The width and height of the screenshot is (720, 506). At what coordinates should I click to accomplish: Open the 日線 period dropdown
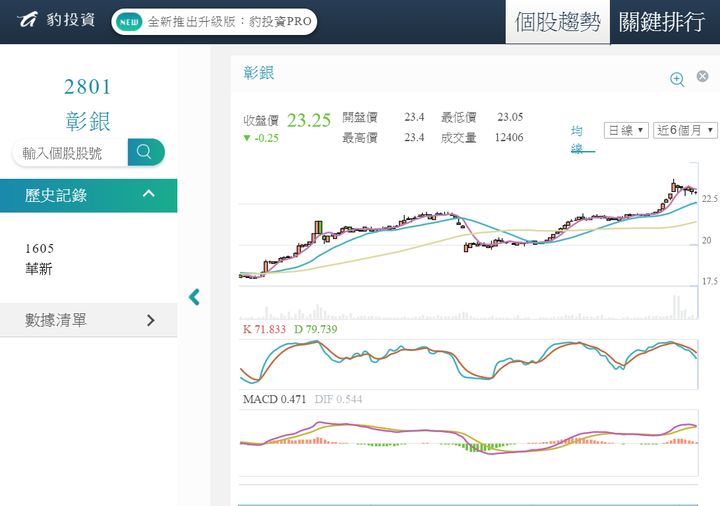(x=626, y=130)
